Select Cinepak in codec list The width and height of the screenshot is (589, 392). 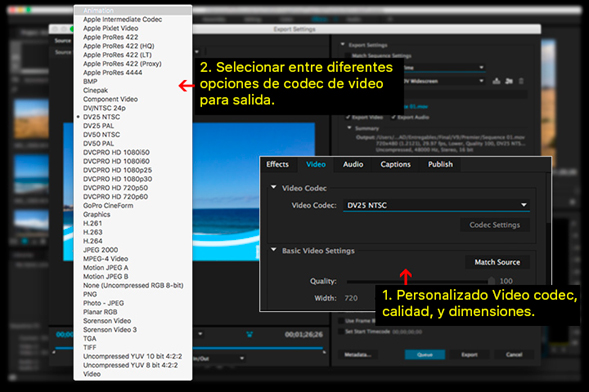coord(133,90)
